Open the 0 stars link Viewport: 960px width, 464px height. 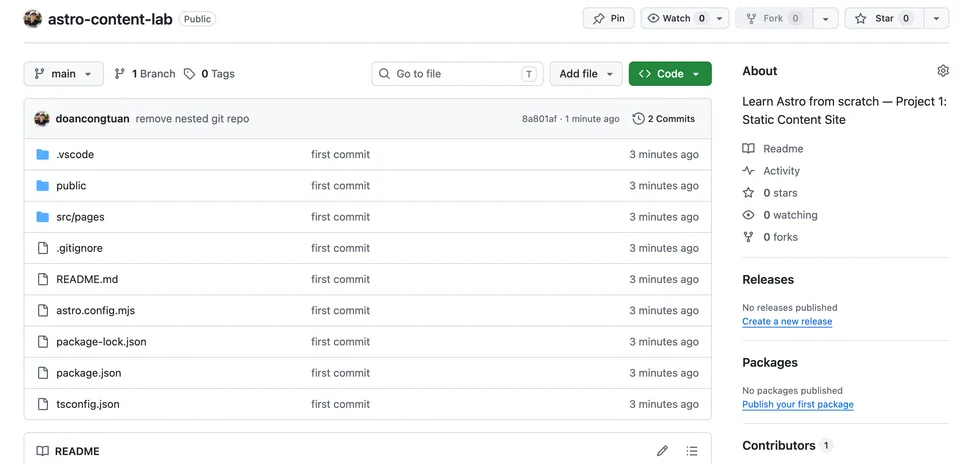[781, 193]
